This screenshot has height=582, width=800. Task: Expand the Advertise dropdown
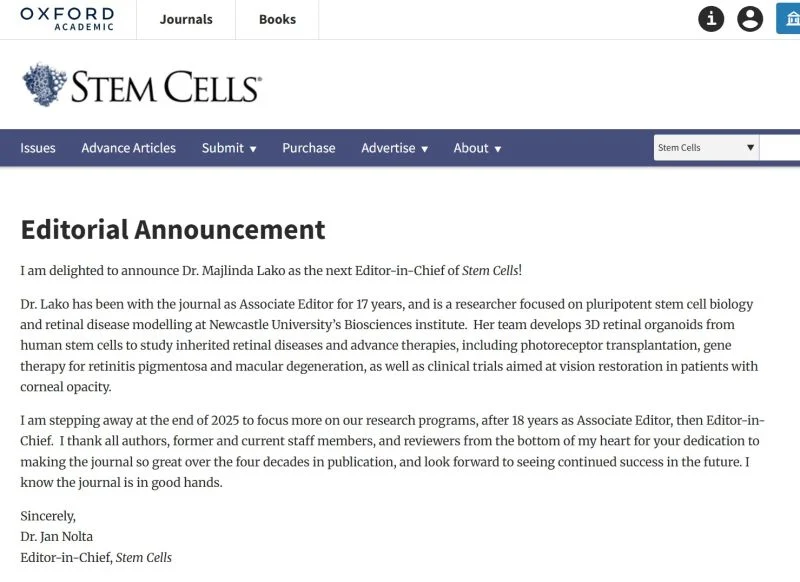[390, 148]
